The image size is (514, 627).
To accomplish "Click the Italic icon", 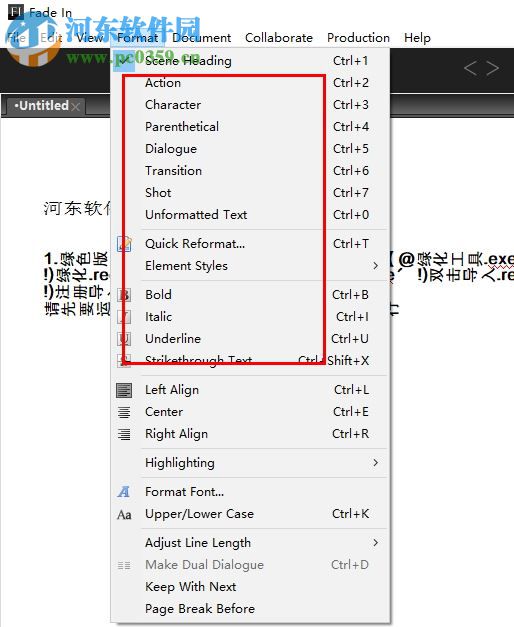I will click(x=124, y=317).
